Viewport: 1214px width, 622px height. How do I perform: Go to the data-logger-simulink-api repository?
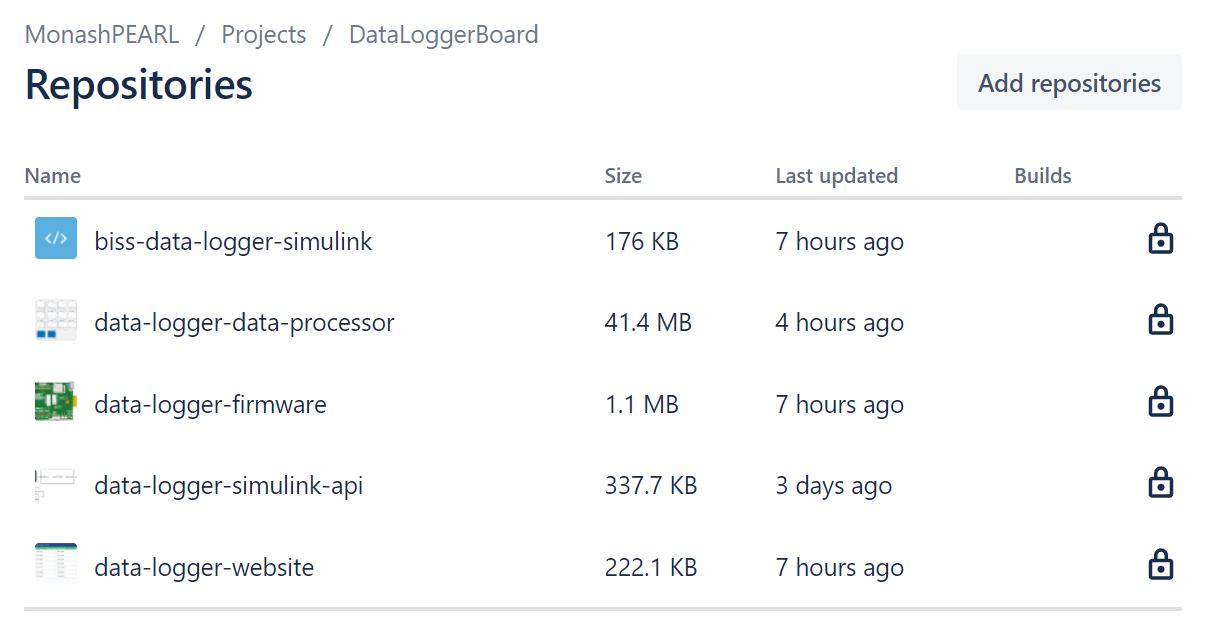coord(228,486)
